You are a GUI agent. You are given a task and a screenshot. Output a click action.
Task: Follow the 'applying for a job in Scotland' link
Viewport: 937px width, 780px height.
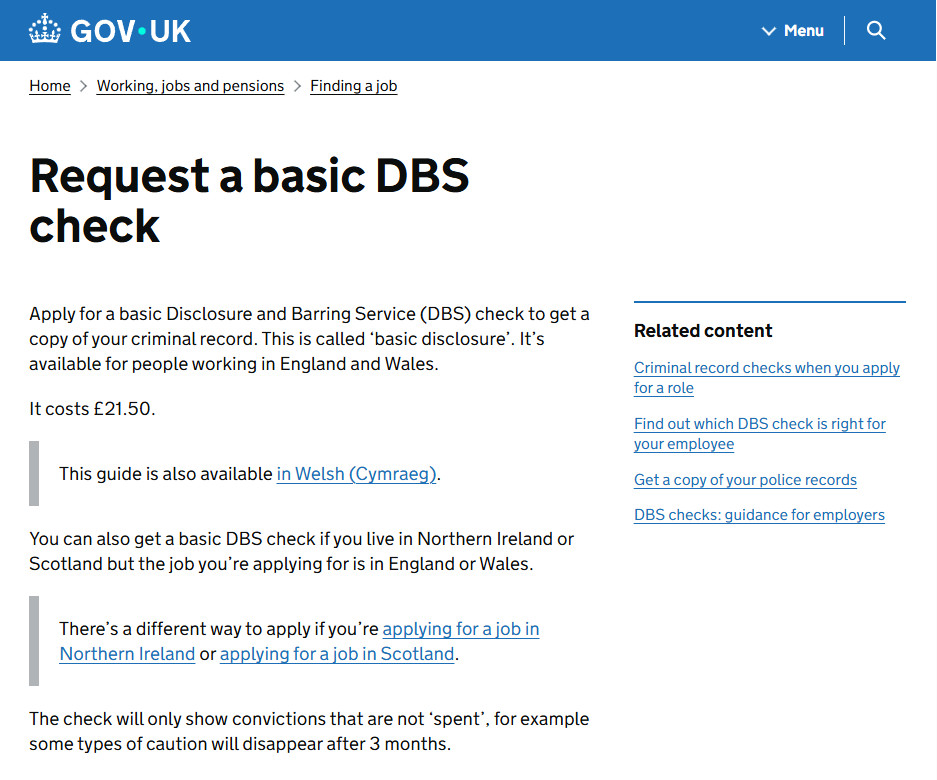[337, 654]
